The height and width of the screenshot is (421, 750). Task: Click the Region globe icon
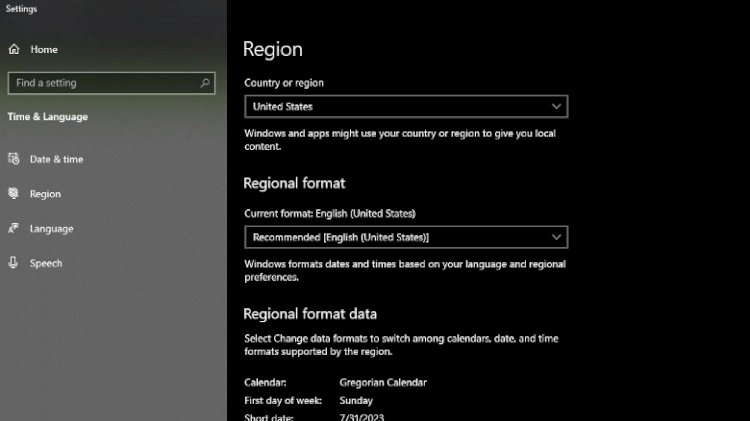(x=13, y=193)
